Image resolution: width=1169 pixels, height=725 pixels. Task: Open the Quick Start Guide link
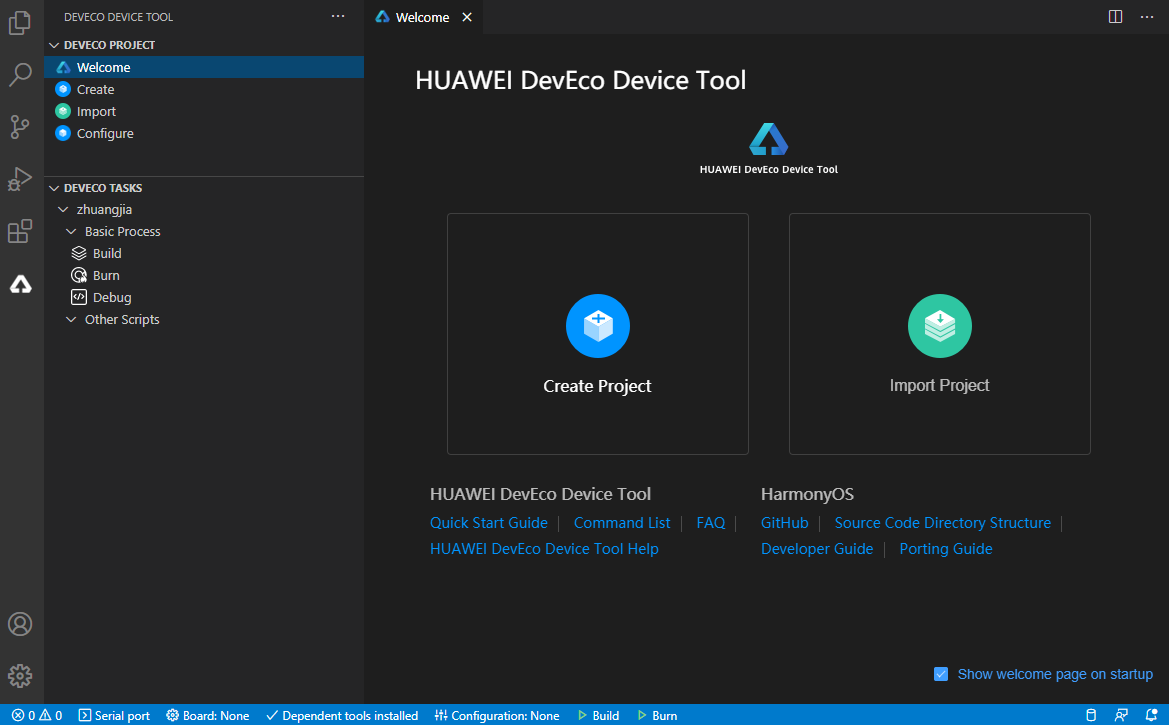coord(488,522)
